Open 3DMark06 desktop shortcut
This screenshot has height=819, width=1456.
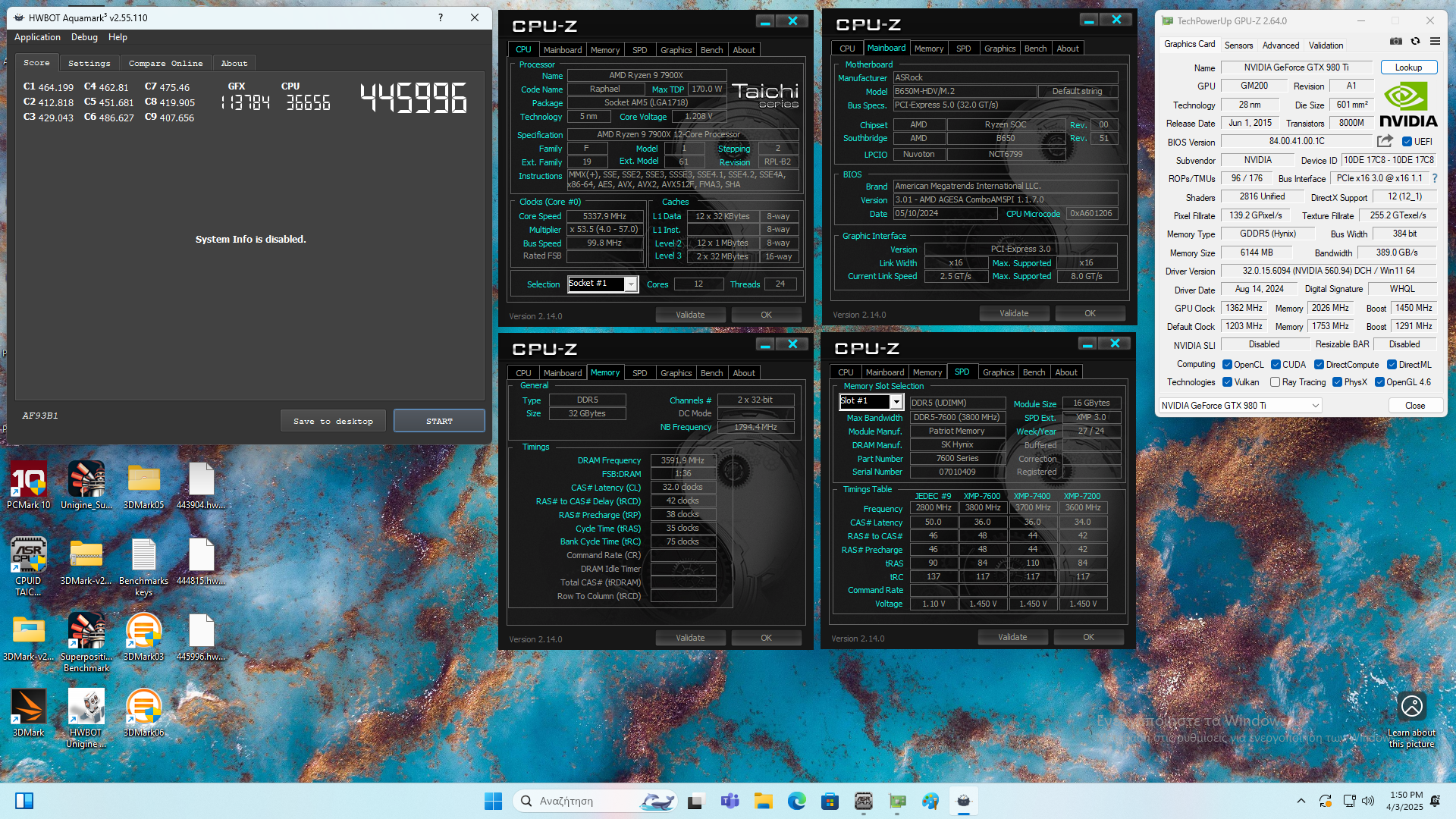click(144, 714)
